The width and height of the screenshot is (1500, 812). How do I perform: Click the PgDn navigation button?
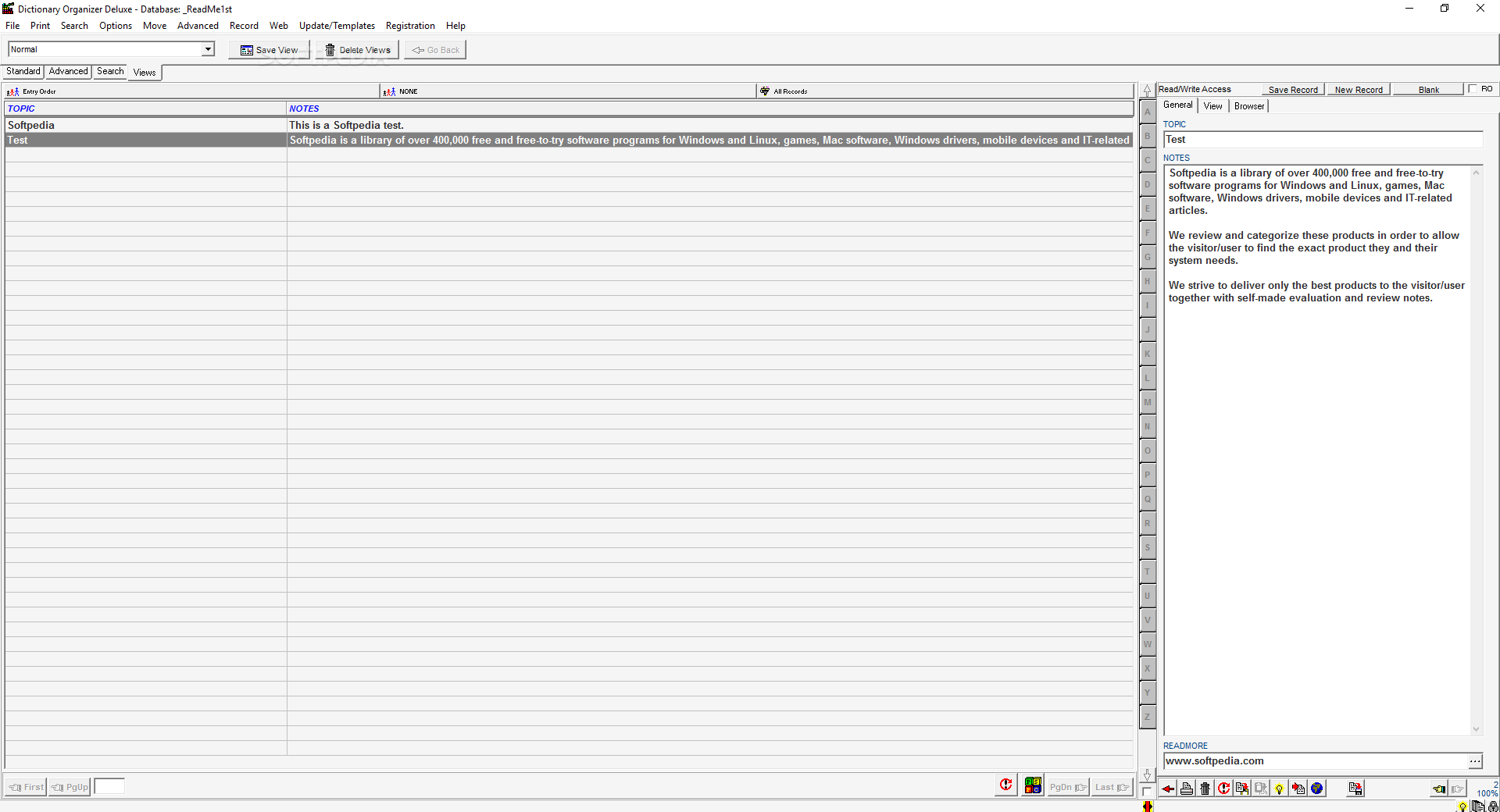[1068, 787]
